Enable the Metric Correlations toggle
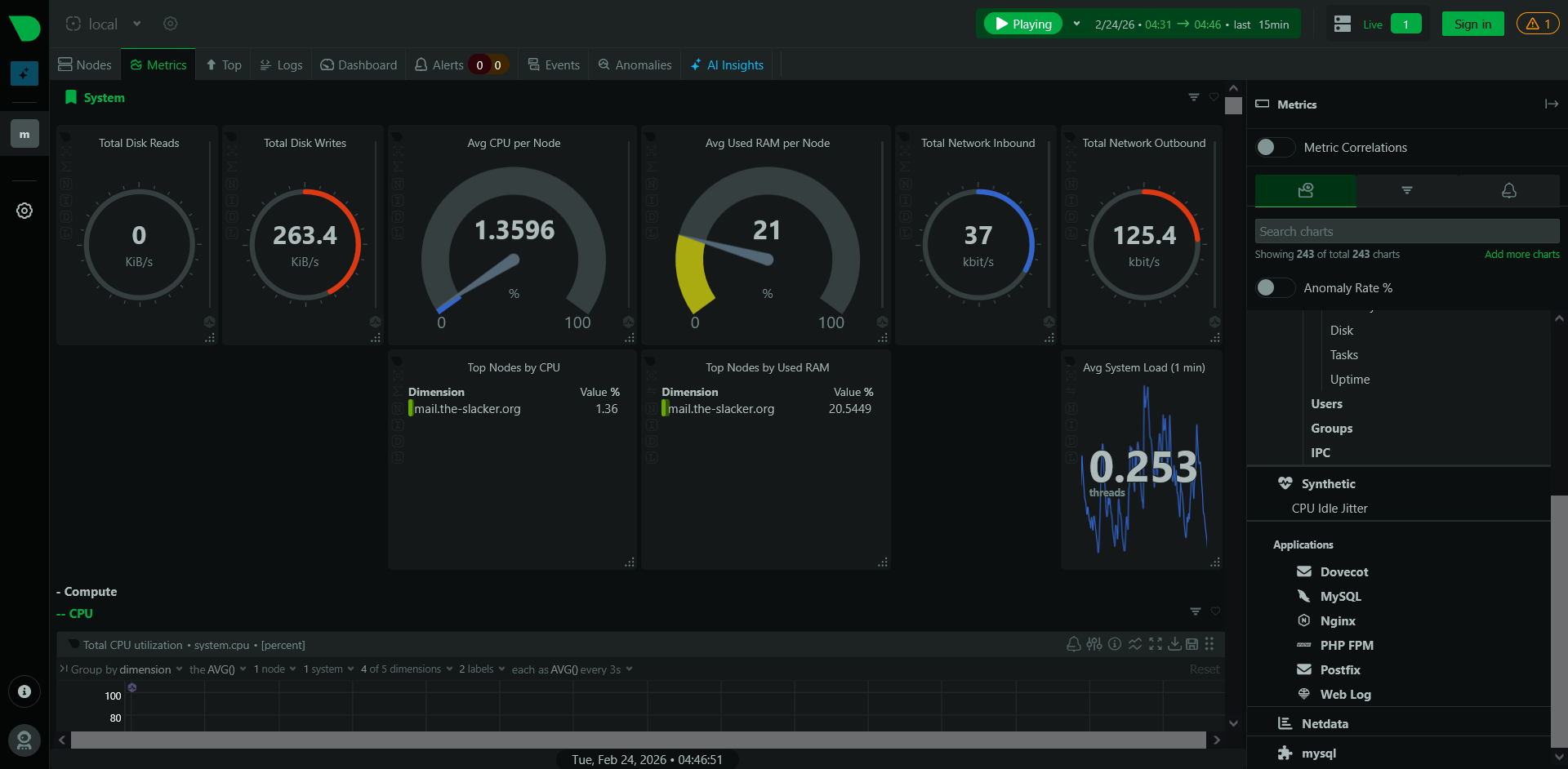This screenshot has width=1568, height=769. [x=1274, y=147]
